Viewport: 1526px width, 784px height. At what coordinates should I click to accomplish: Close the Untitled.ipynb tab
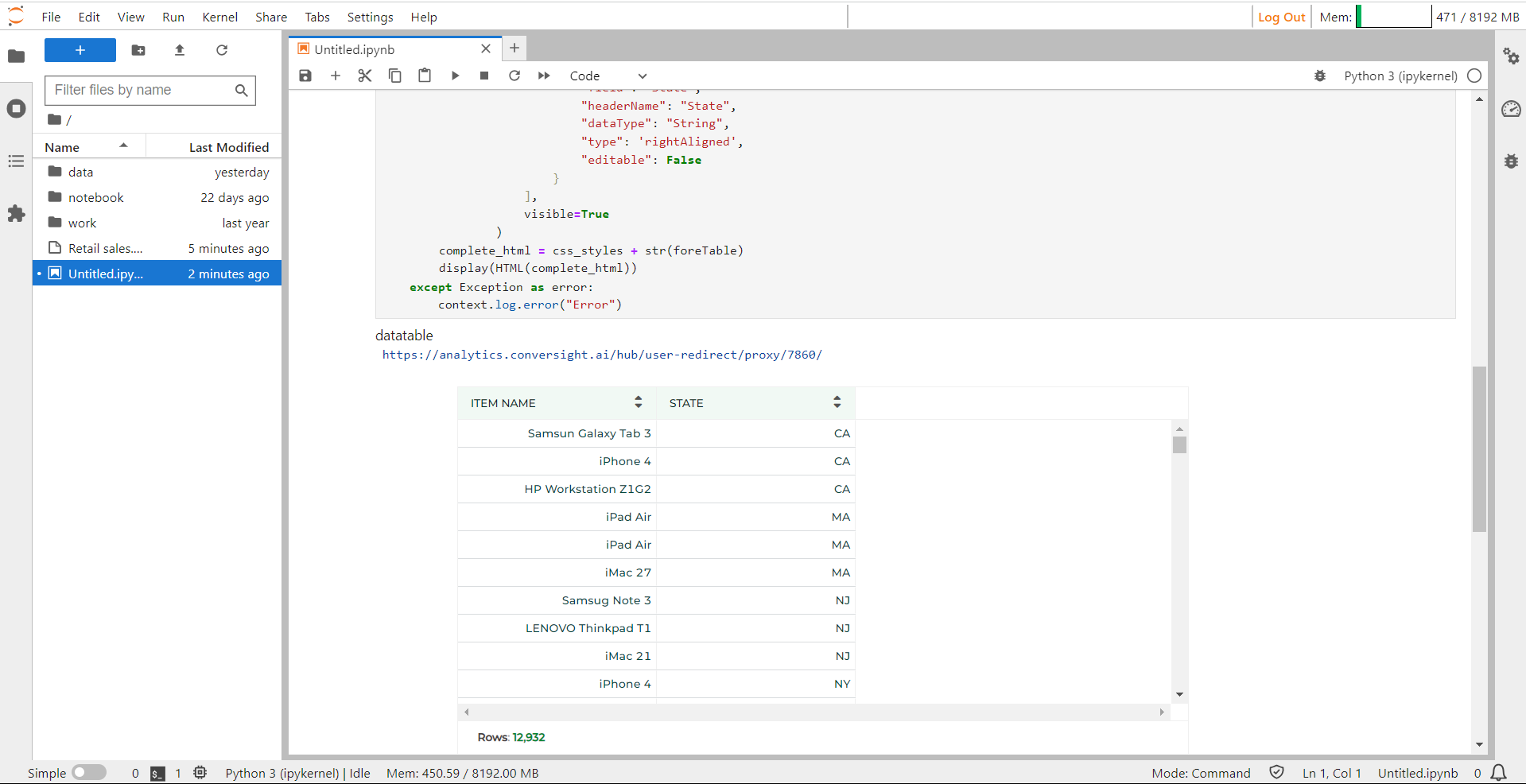coord(486,49)
